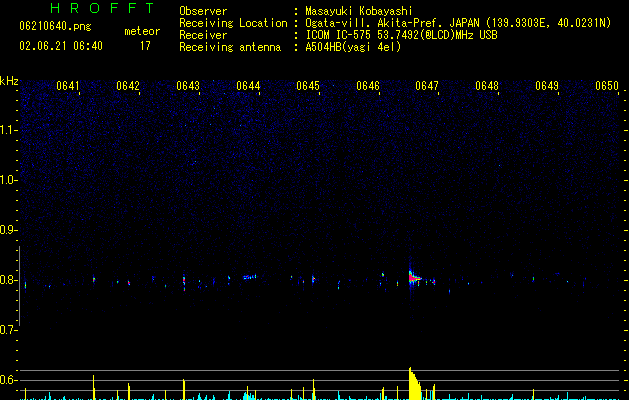Screen dimensions: 629x400
Task: Click the 0.9 kHz axis label
Action: tap(9, 230)
